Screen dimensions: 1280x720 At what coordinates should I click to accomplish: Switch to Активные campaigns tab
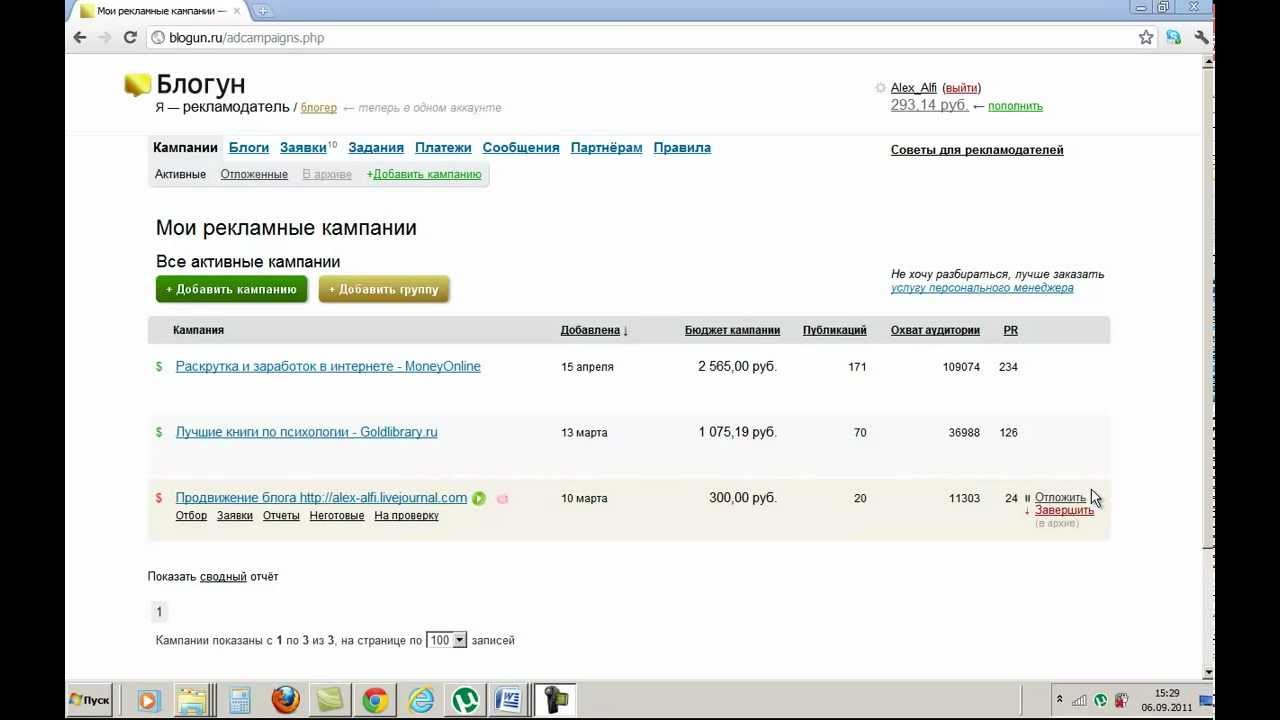(180, 174)
